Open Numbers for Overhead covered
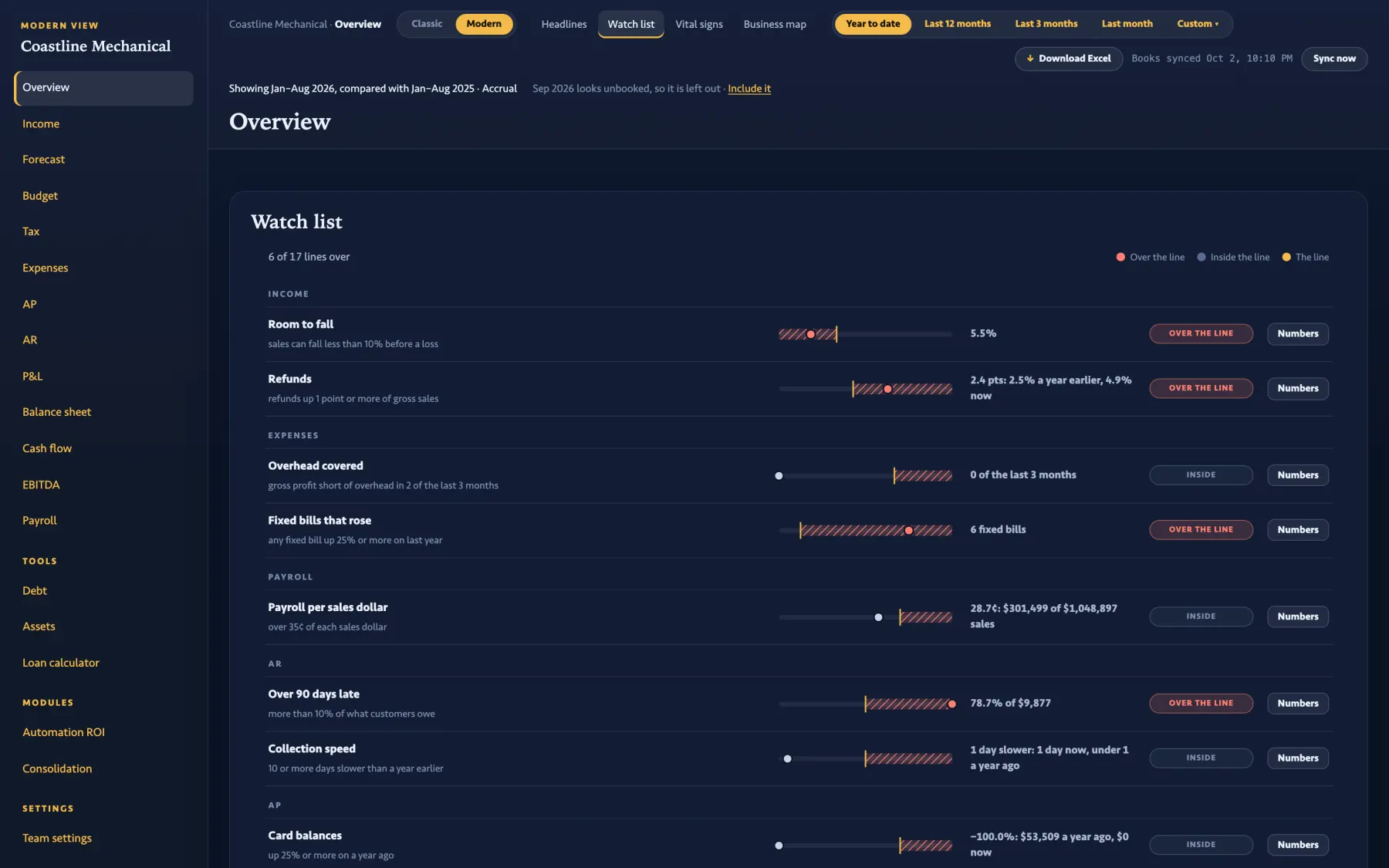 click(1298, 475)
